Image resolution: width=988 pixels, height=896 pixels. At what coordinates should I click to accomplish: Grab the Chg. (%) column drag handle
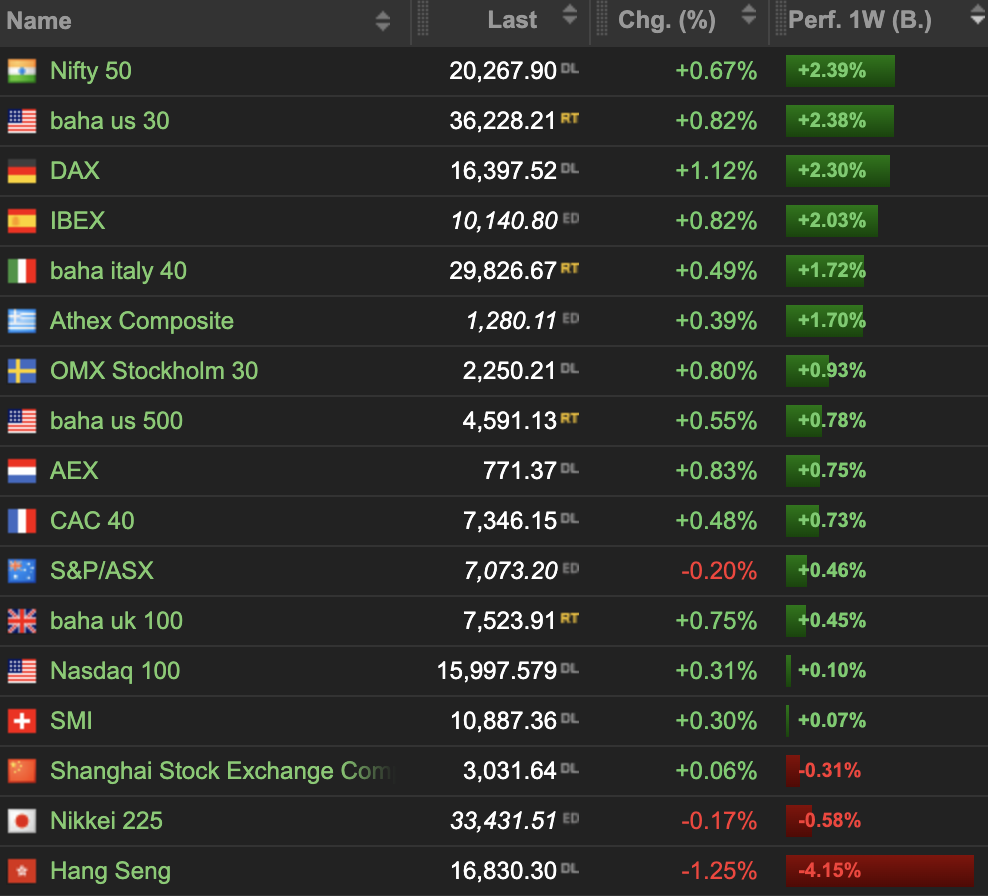[602, 19]
